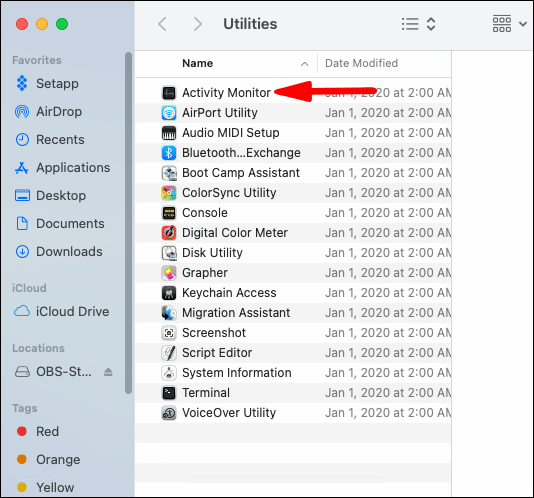Screen dimensions: 534x498
Task: Click the Applications sidebar icon
Action: click(22, 168)
